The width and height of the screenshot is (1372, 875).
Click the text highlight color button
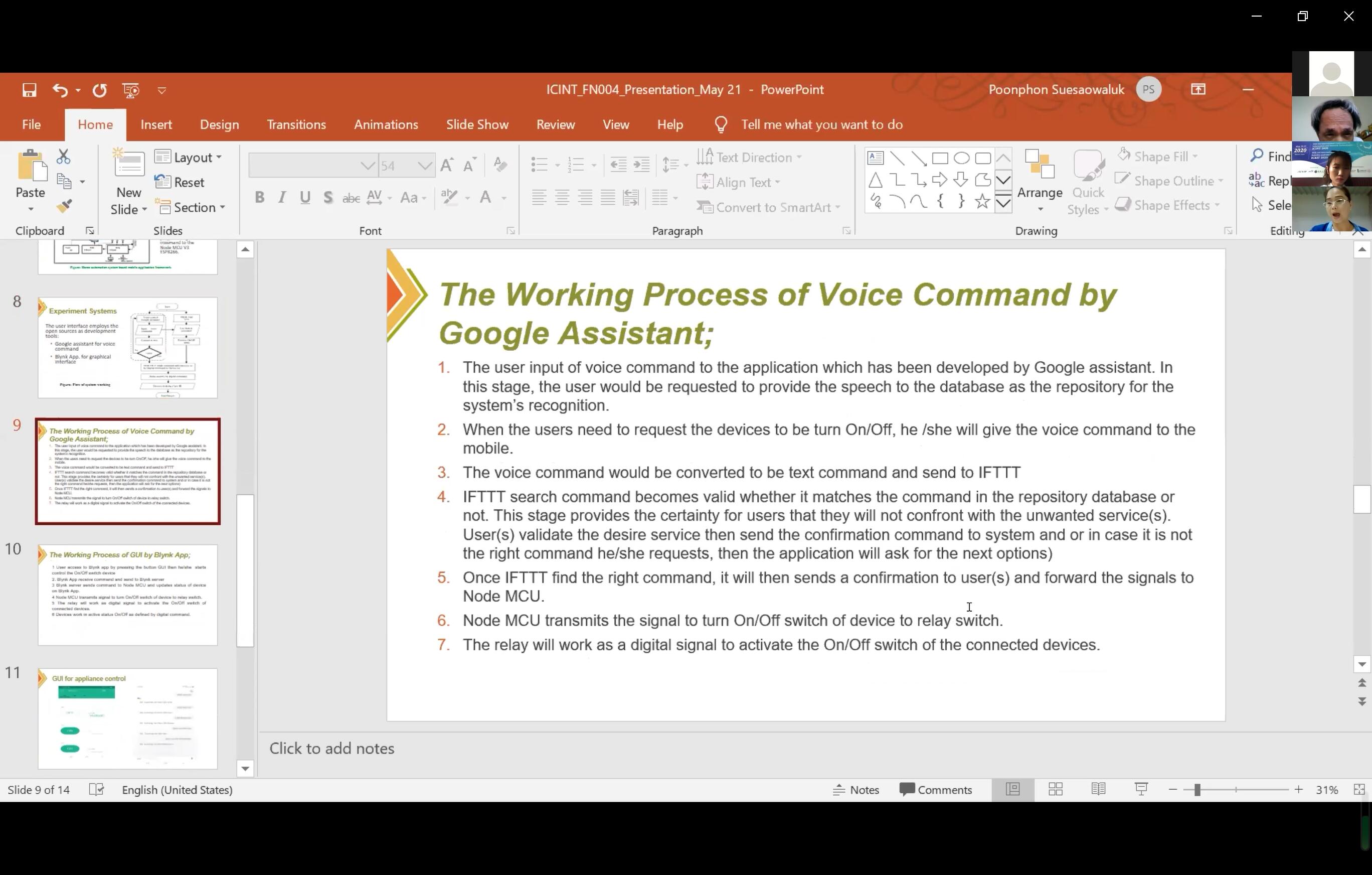pyautogui.click(x=449, y=197)
